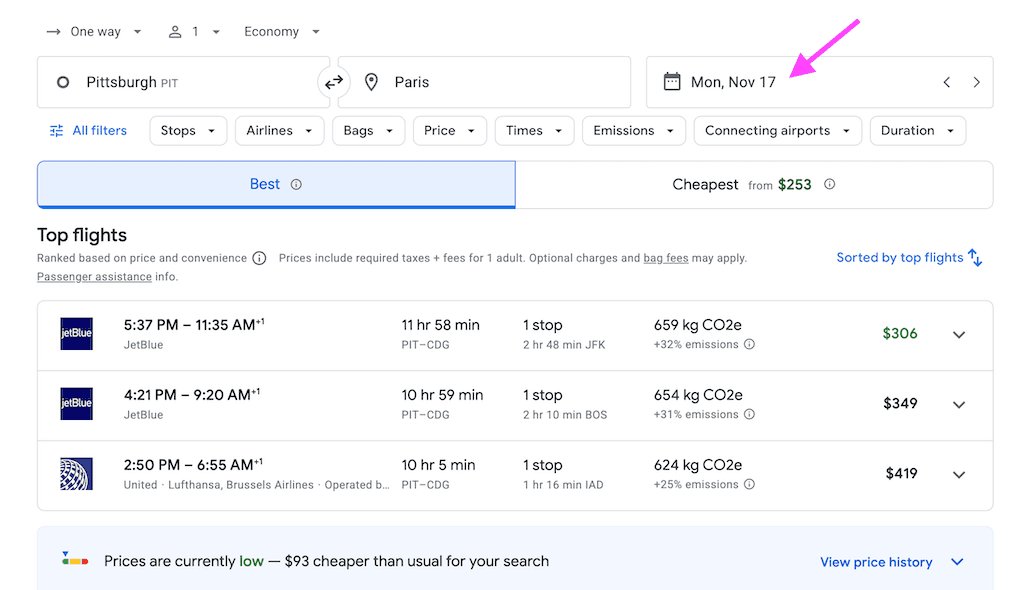Change sorting via Sorted by top flights
The width and height of the screenshot is (1024, 590).
909,258
